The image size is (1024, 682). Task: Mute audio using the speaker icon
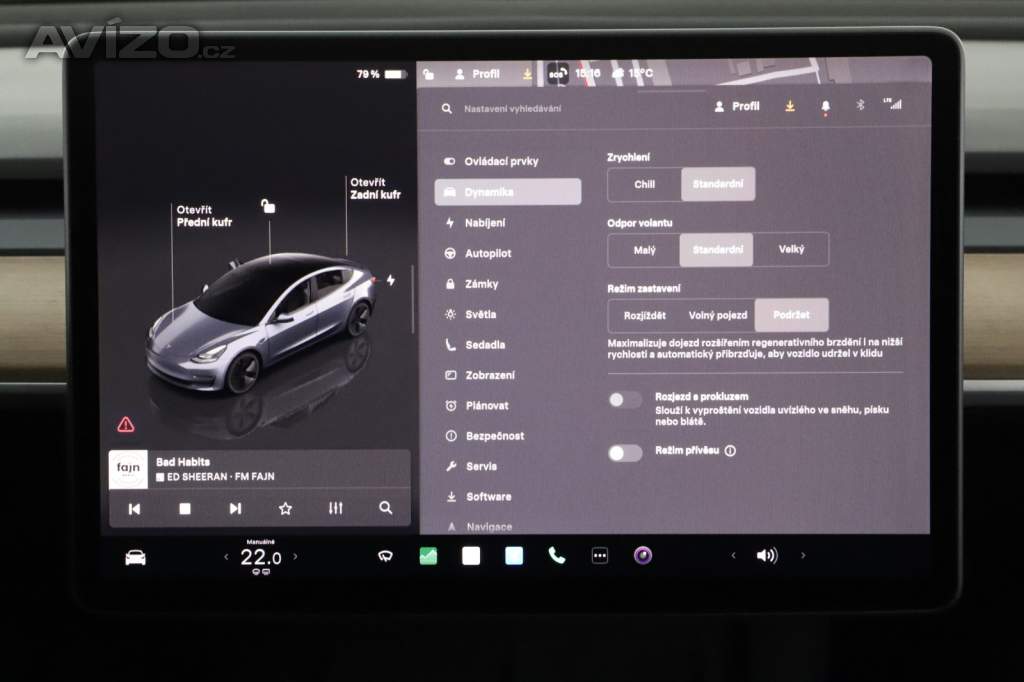[x=767, y=556]
